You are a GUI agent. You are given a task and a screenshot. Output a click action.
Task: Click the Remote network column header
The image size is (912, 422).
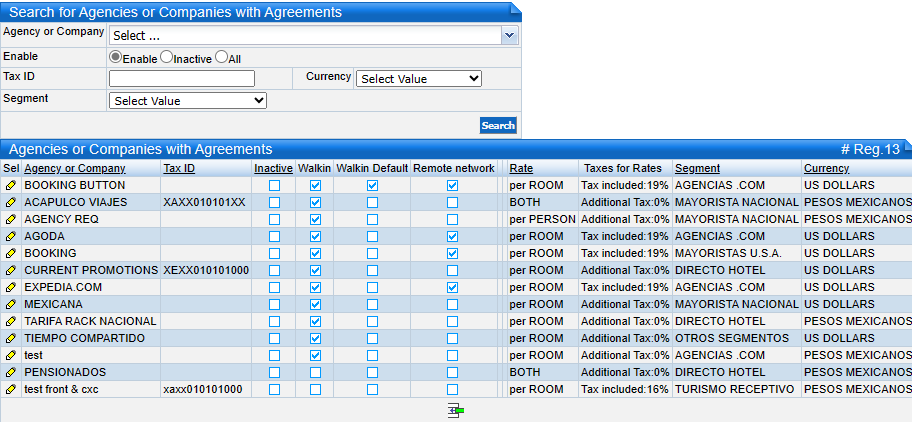454,169
